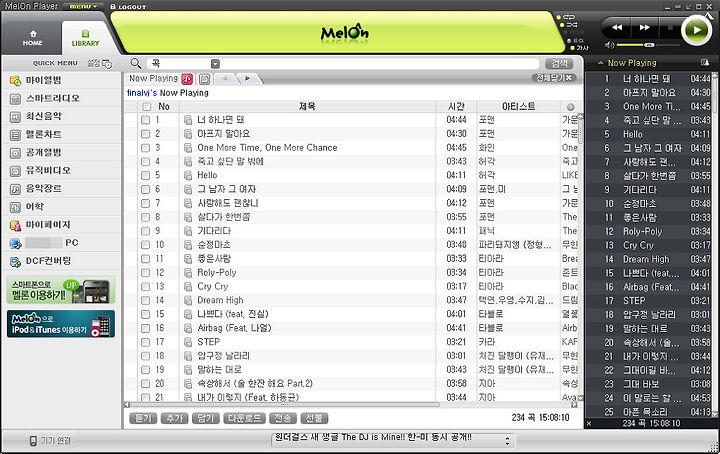720x454 pixels.
Task: Open DCF컨버팅 in quick menu
Action: tap(40, 261)
